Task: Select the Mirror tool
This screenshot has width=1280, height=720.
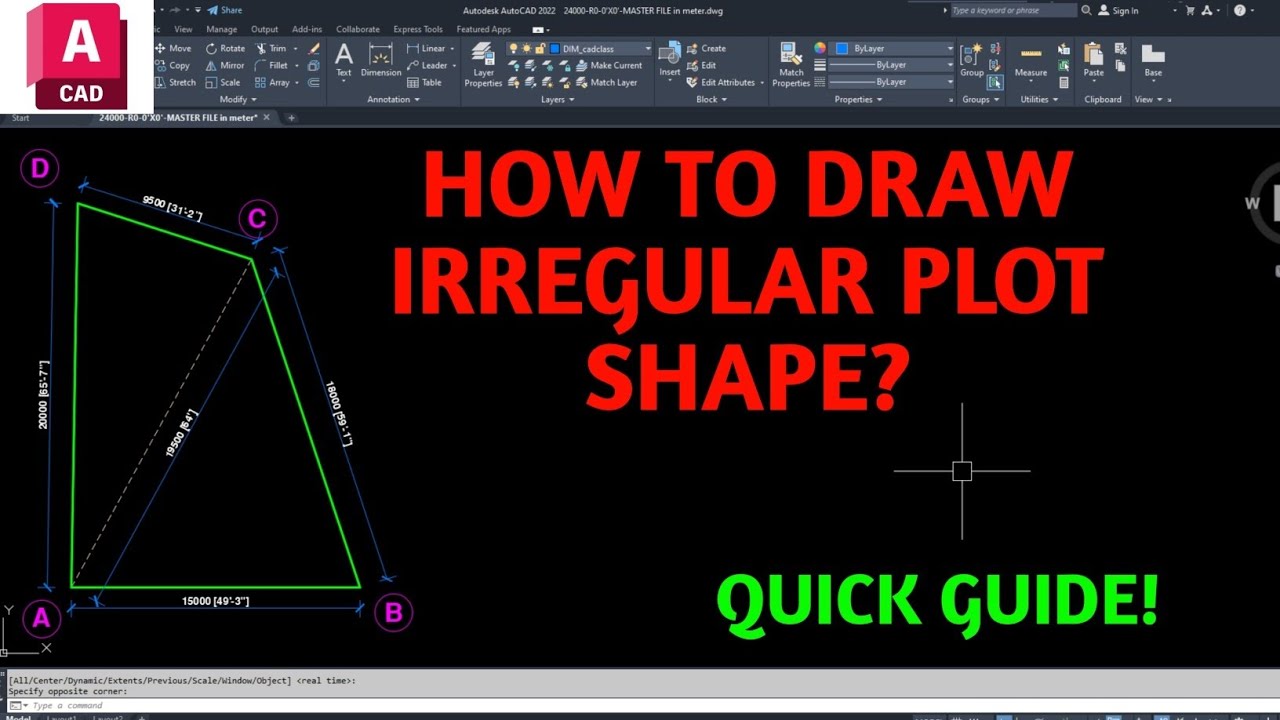Action: point(225,65)
